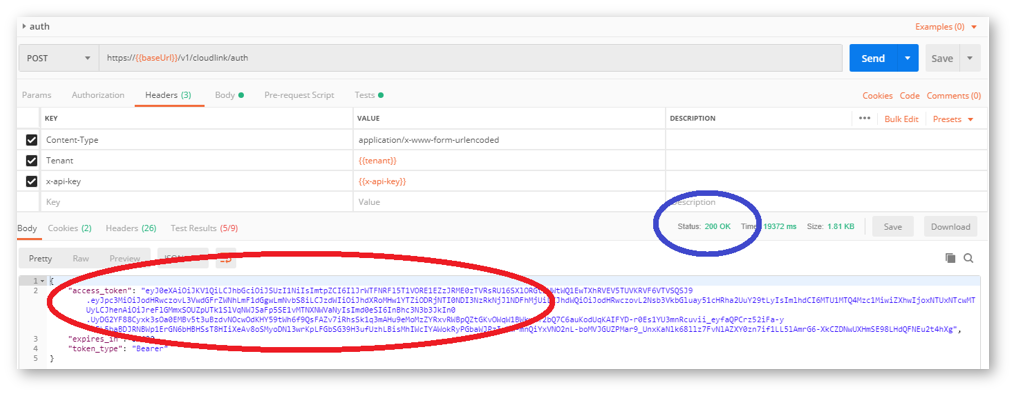Copy the response body to clipboard

950,258
